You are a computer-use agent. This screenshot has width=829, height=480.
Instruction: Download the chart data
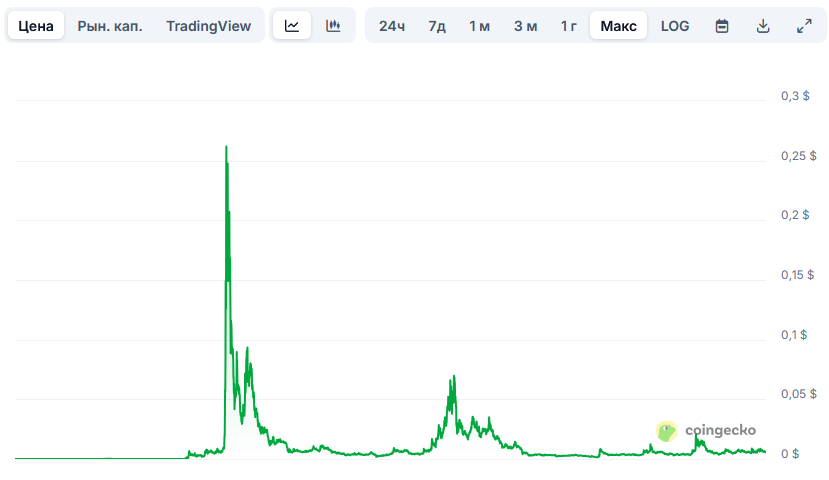point(763,25)
